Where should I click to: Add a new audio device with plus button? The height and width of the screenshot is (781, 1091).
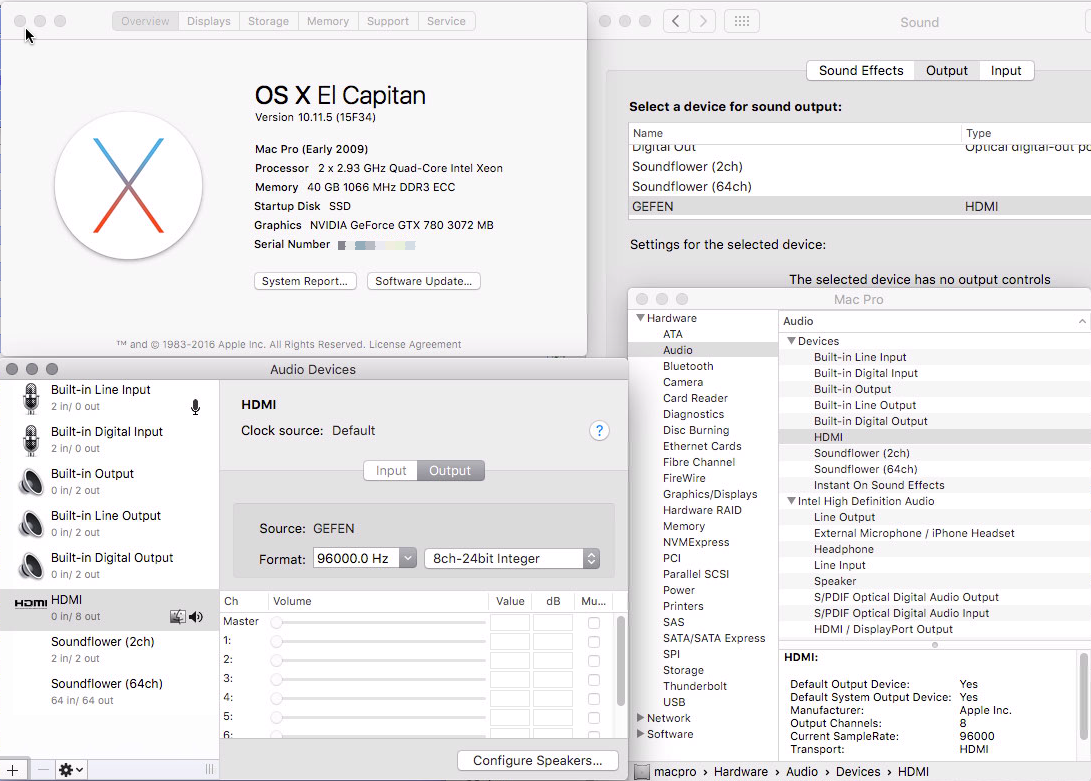click(x=13, y=770)
